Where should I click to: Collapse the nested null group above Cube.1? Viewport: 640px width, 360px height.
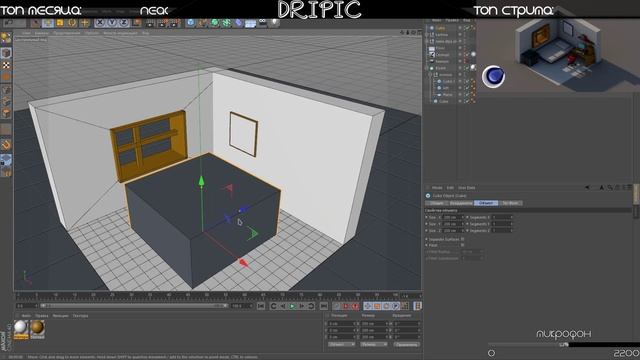(429, 75)
